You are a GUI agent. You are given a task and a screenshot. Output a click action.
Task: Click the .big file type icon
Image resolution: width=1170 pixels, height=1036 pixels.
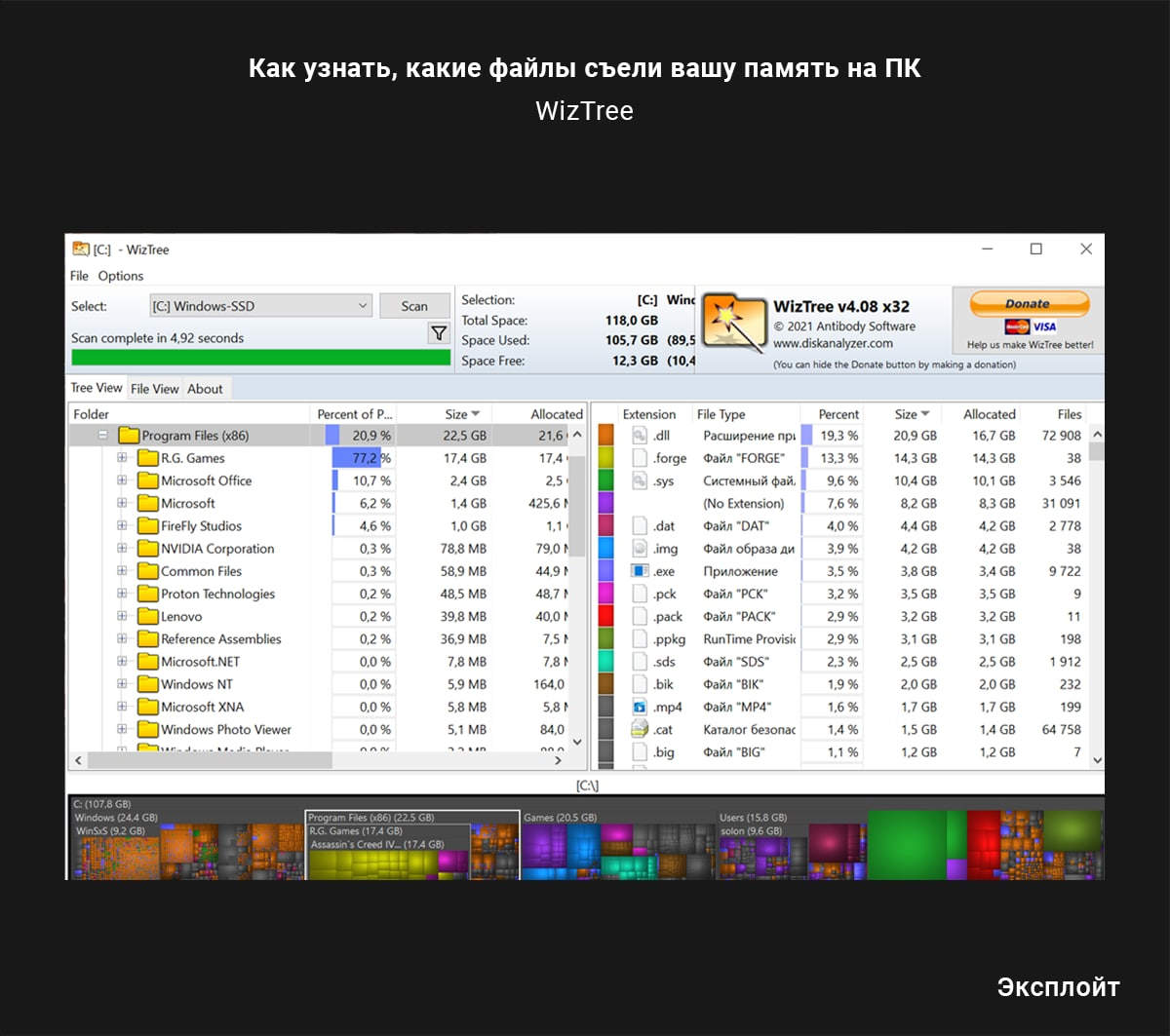640,751
